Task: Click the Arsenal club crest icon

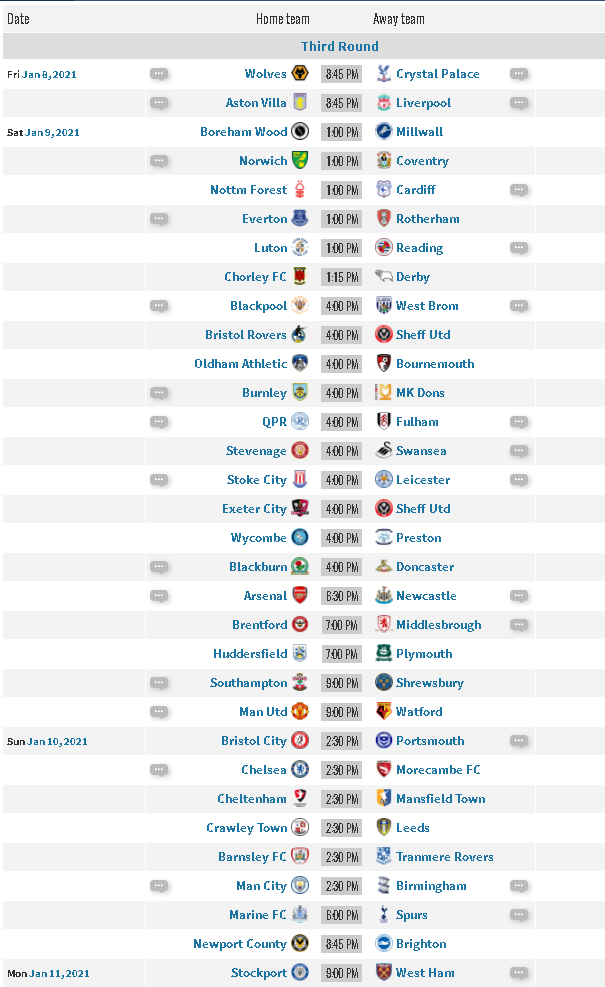Action: 300,595
